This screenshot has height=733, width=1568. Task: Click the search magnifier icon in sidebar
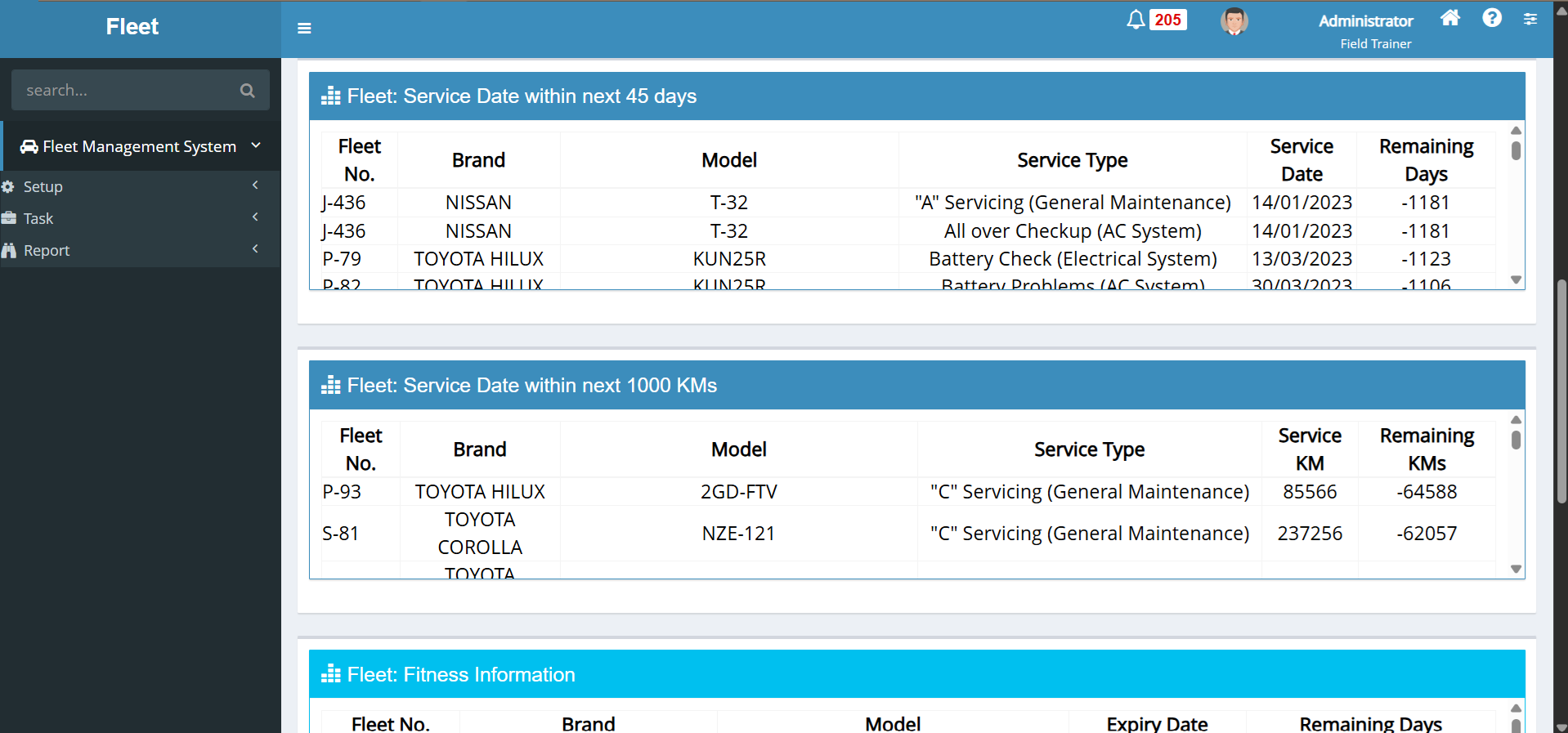pyautogui.click(x=247, y=91)
